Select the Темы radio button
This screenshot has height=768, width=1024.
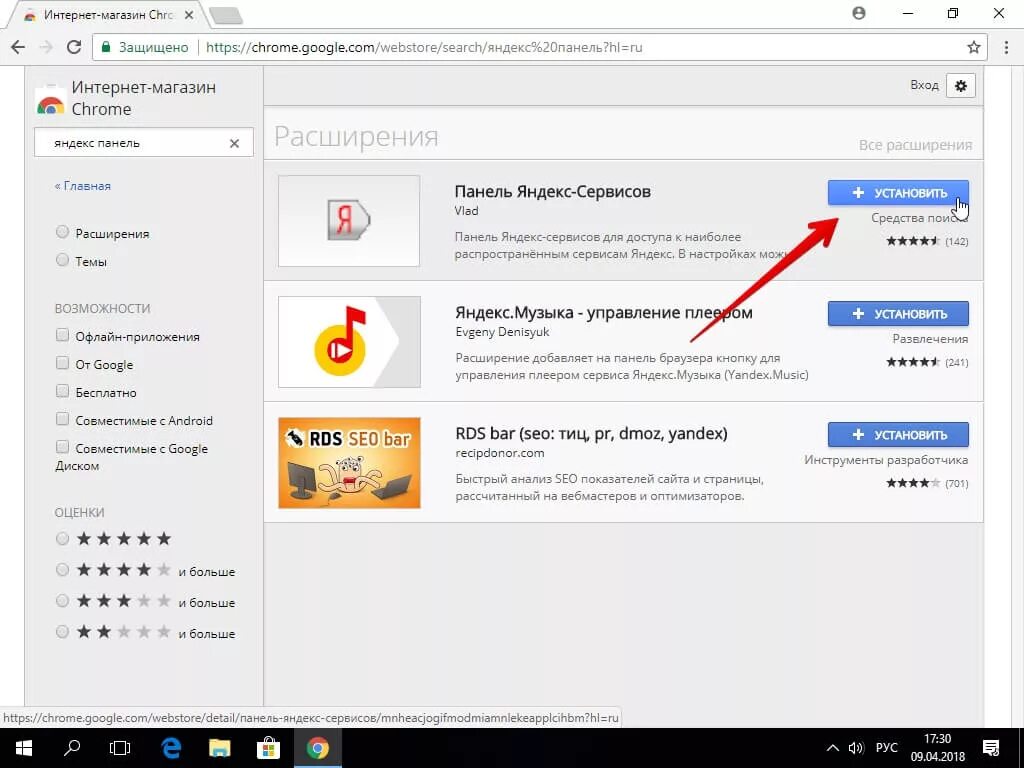point(62,260)
